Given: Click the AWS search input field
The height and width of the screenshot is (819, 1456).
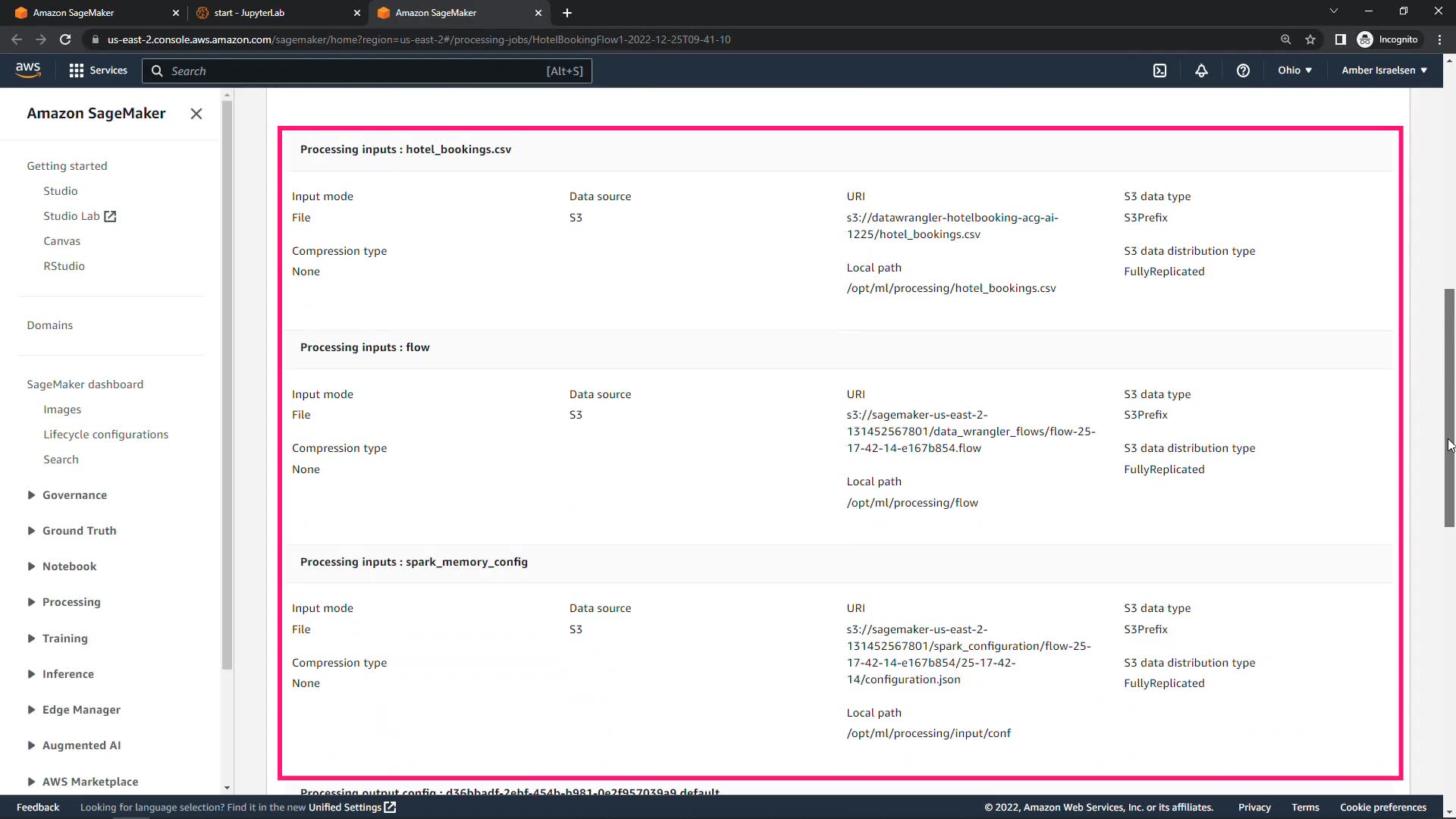Looking at the screenshot, I should [356, 71].
